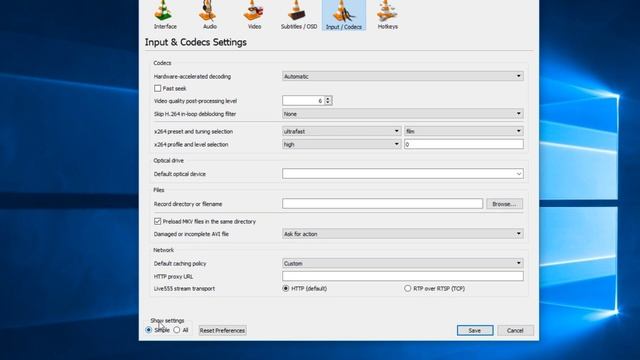Save the preferences
This screenshot has height=360, width=640.
475,330
